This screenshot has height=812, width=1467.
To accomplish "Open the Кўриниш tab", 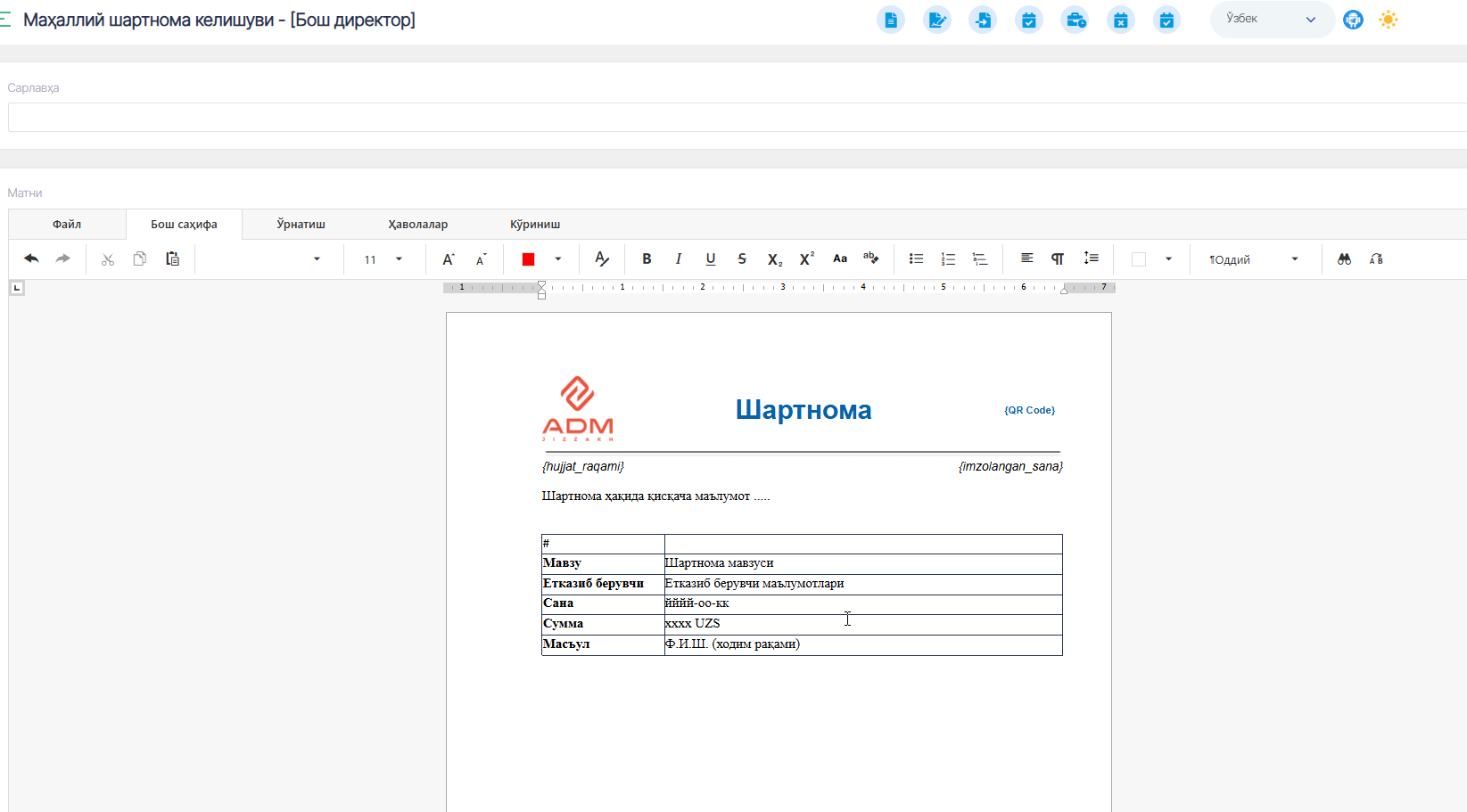I will (535, 225).
